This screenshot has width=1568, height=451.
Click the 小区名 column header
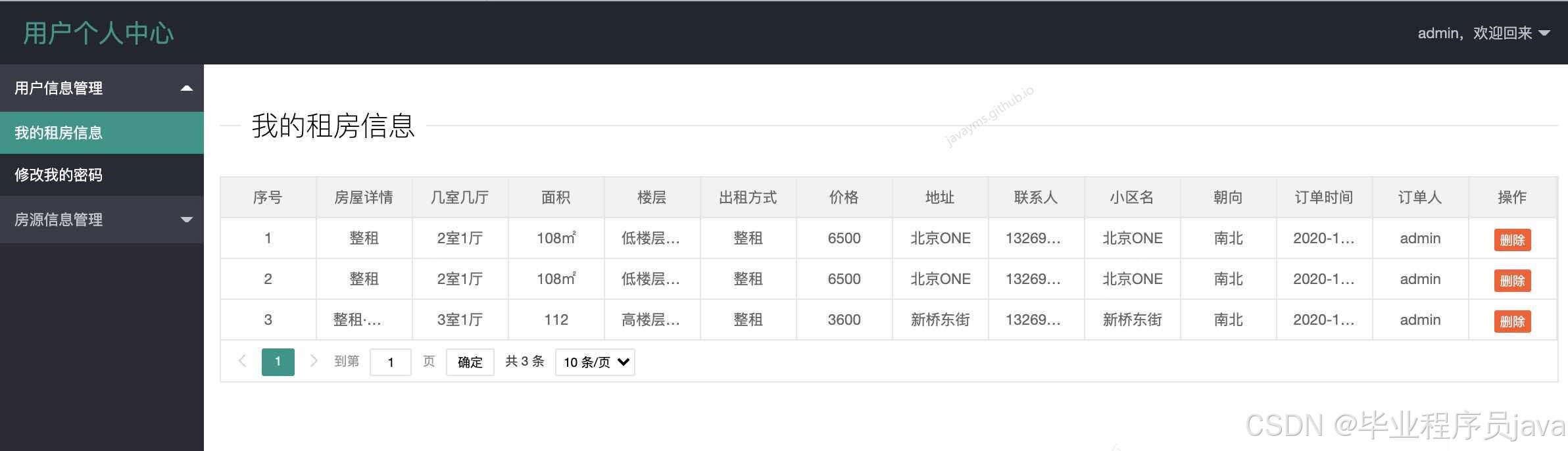[x=1132, y=197]
